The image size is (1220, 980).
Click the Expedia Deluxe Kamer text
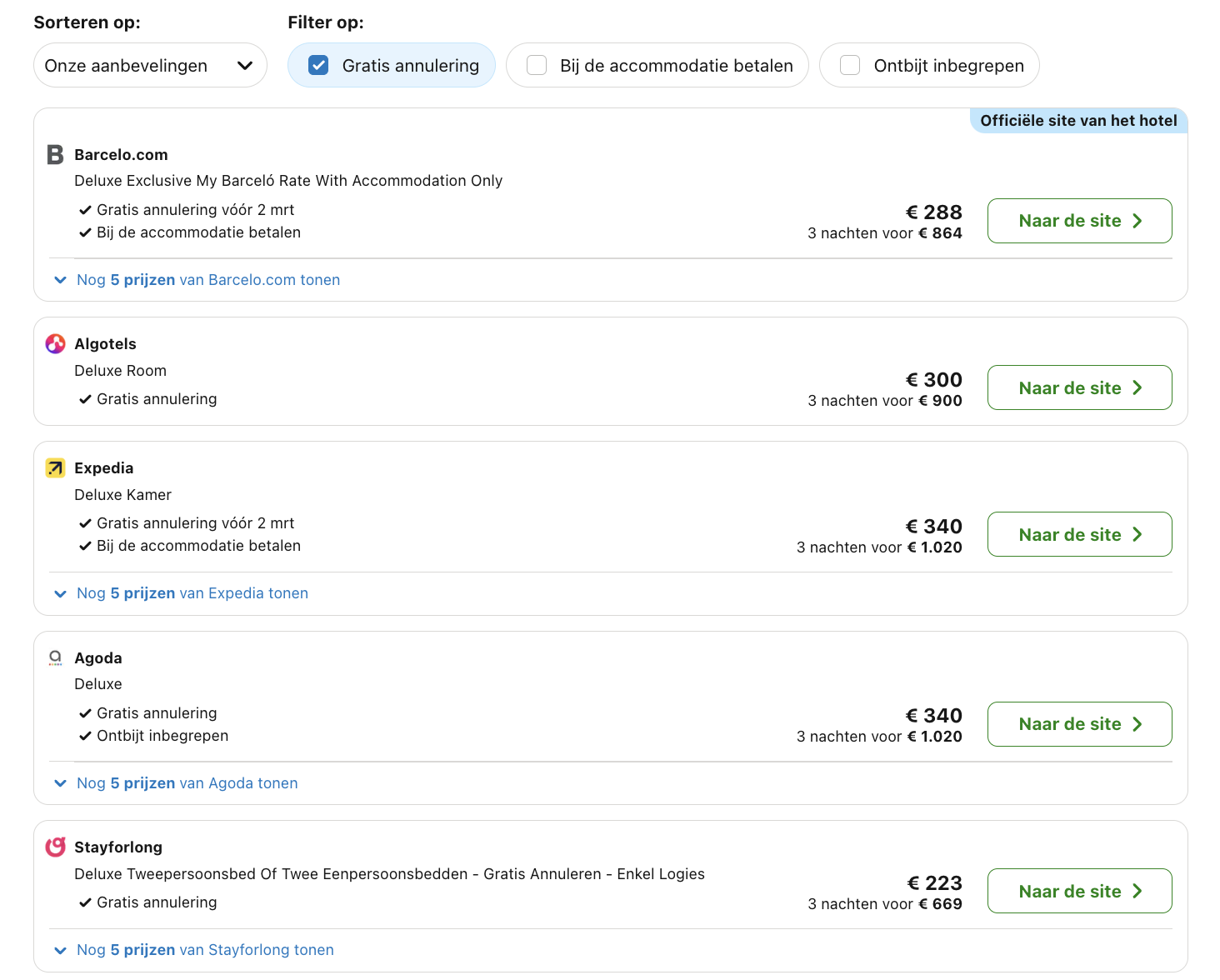pos(122,494)
